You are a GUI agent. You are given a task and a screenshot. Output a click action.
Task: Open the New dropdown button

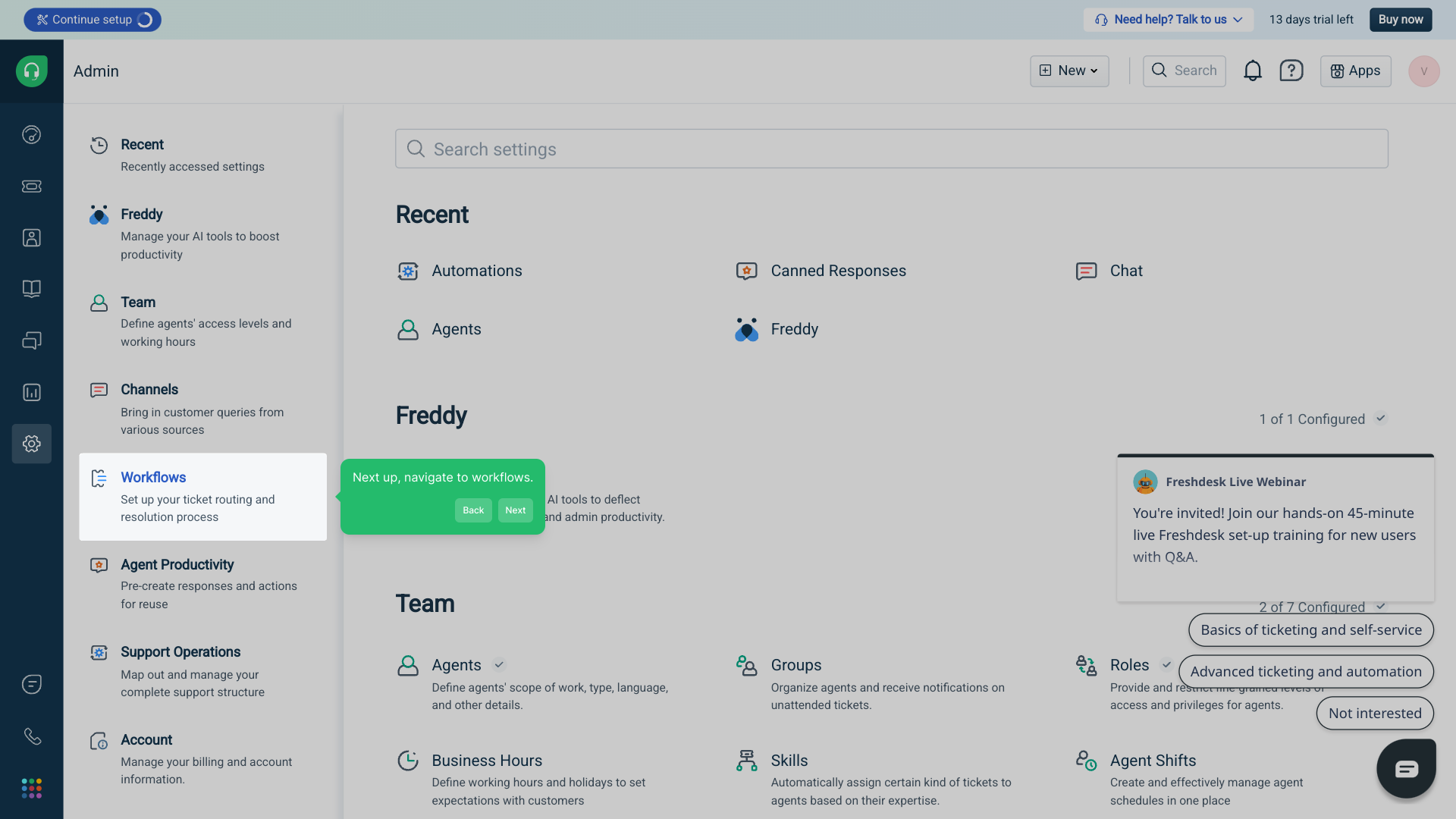pos(1069,71)
